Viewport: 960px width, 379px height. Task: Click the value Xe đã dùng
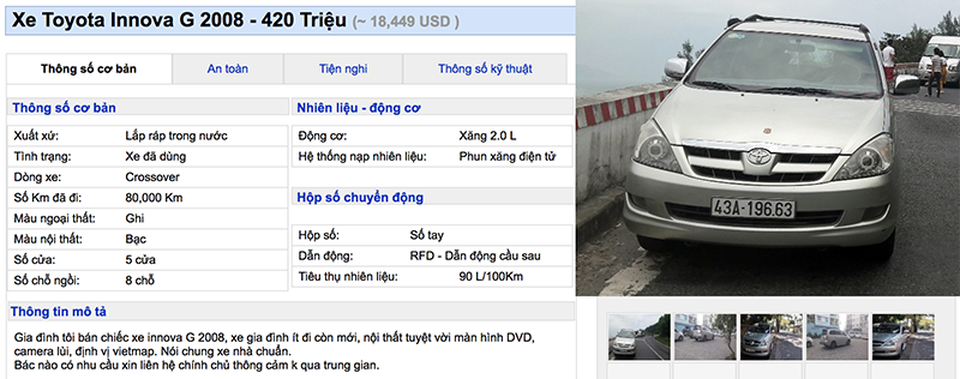point(156,157)
